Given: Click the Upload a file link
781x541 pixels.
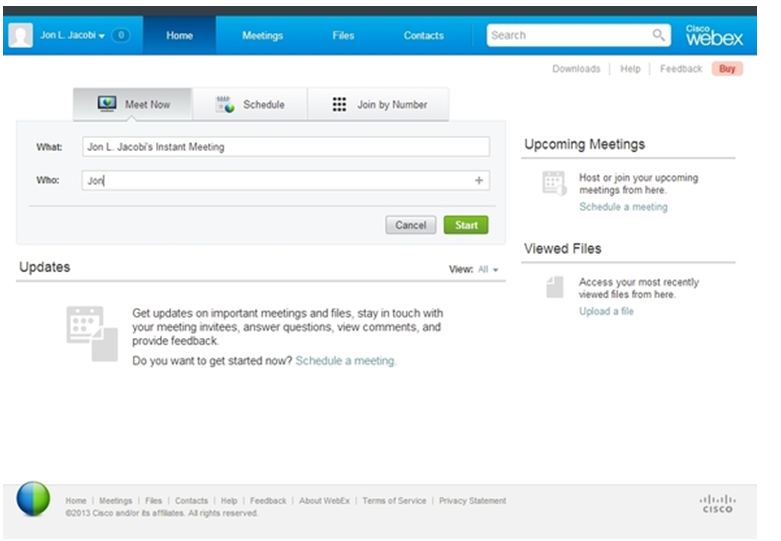Looking at the screenshot, I should [606, 311].
